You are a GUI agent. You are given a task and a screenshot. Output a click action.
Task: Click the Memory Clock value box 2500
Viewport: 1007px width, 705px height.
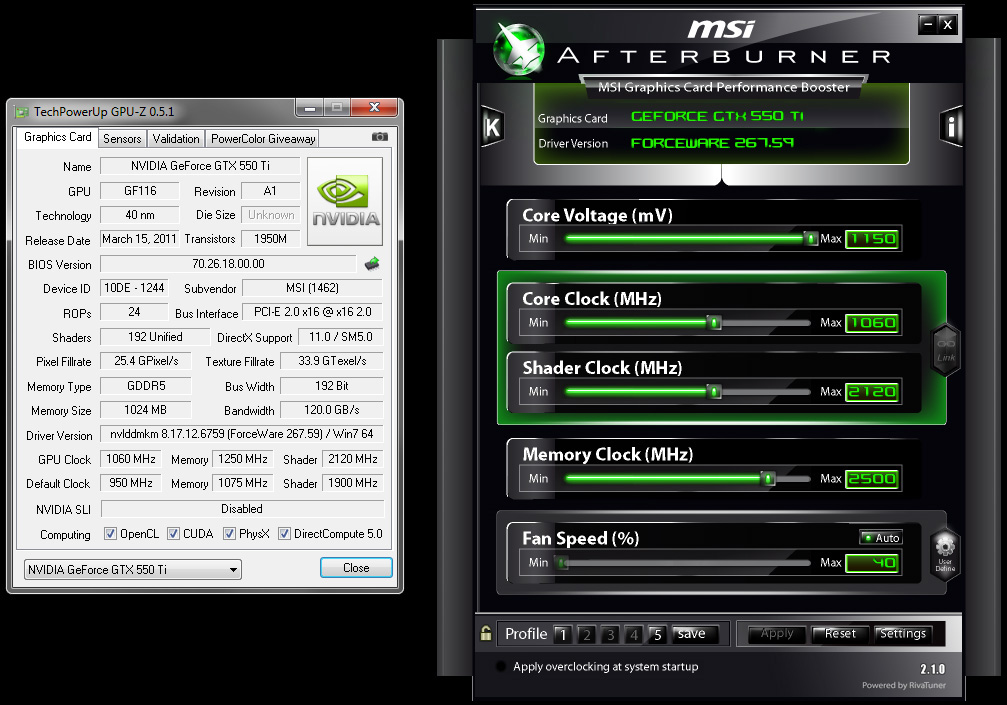point(872,479)
